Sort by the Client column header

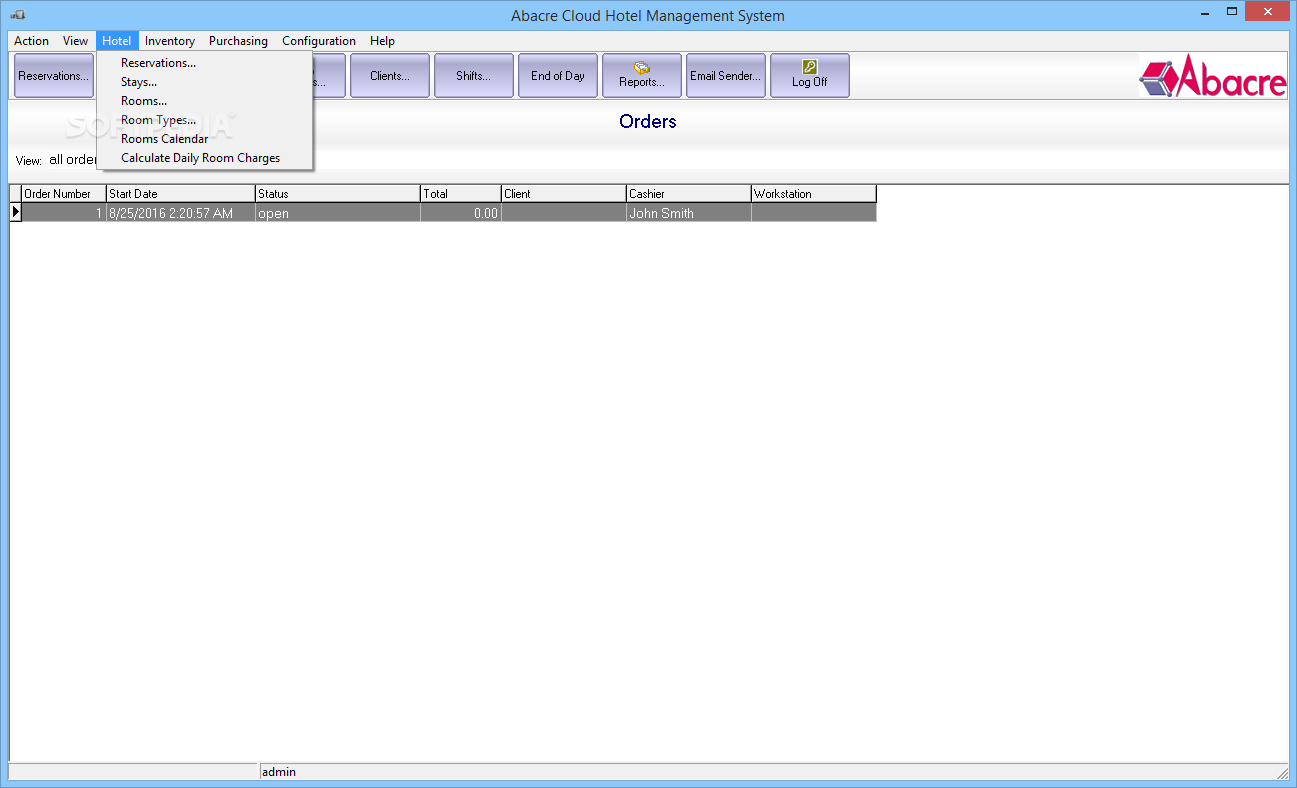click(x=564, y=194)
